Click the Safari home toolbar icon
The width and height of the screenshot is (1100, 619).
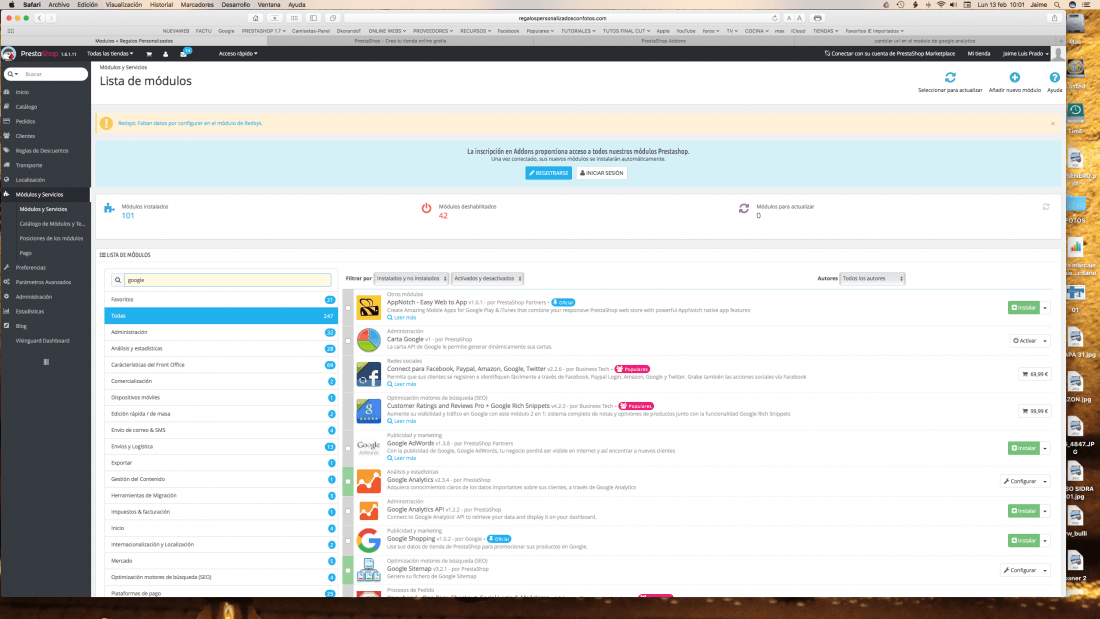point(255,18)
